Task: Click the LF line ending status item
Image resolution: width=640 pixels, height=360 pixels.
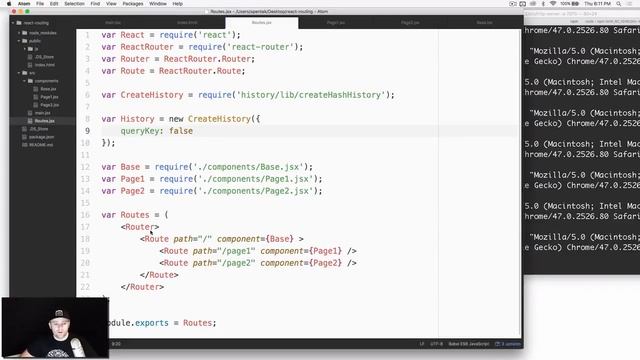Action: click(422, 344)
